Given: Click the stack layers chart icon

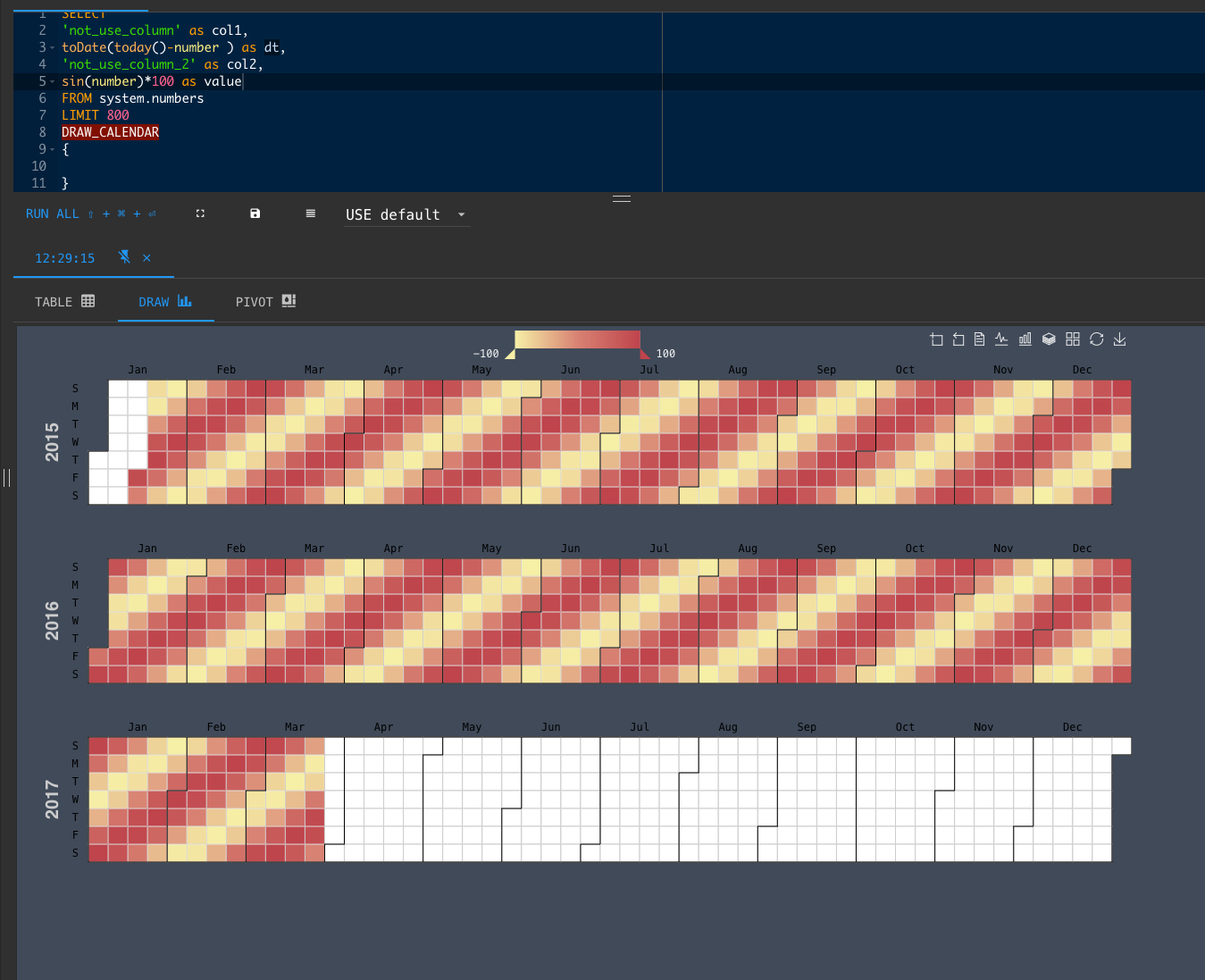Looking at the screenshot, I should 1049,339.
